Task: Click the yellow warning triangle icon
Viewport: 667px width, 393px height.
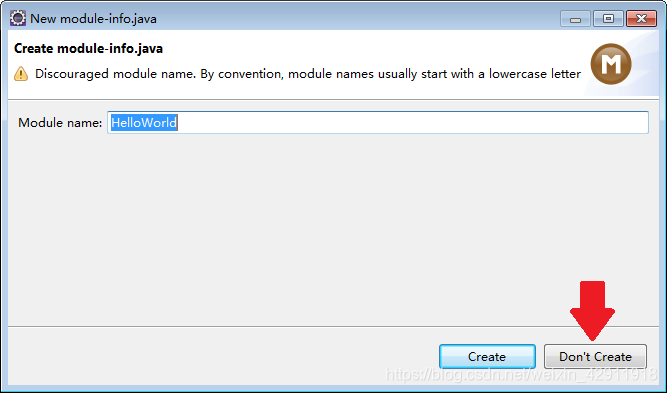Action: [x=21, y=74]
